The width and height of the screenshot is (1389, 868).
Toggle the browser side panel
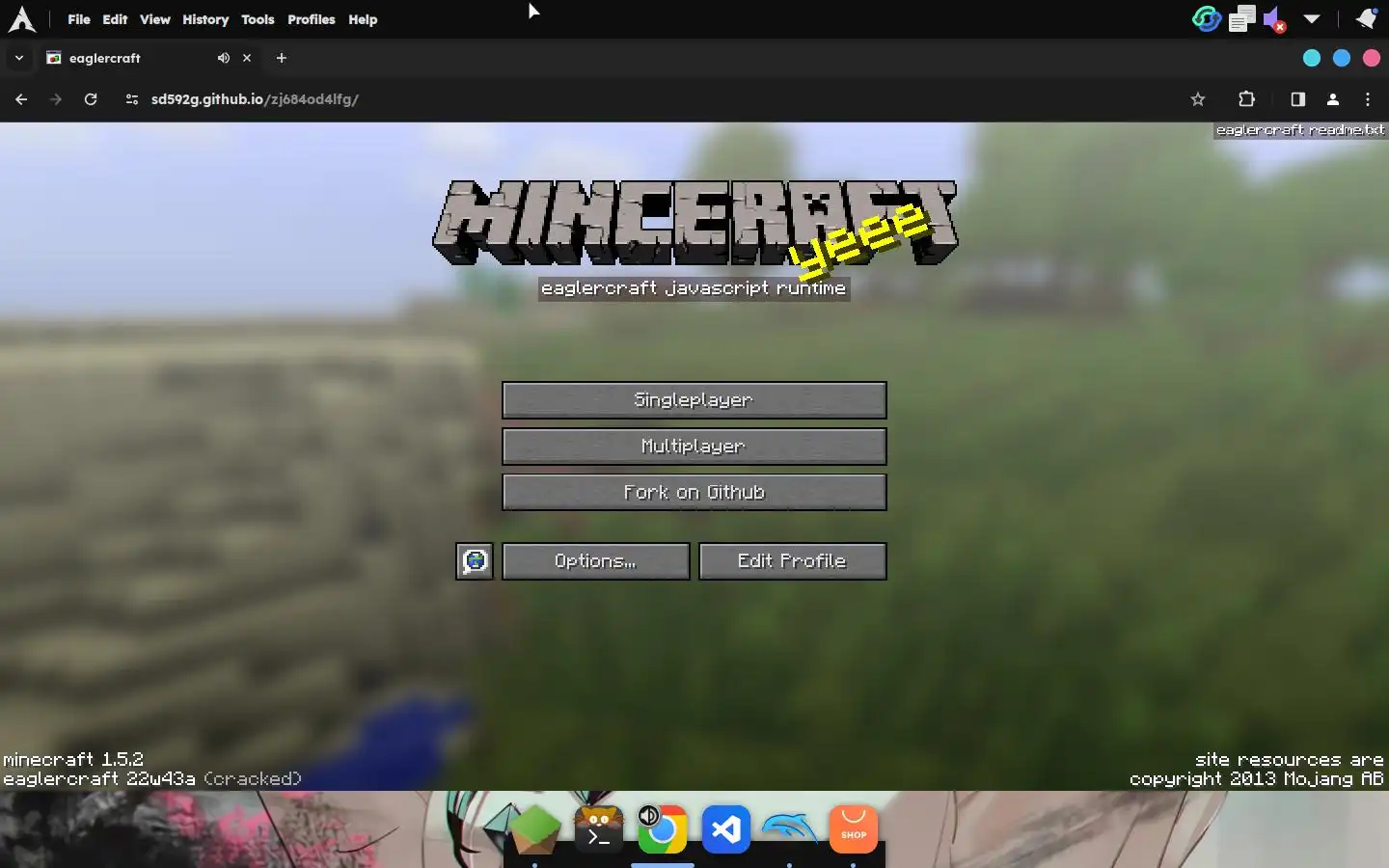coord(1297,99)
